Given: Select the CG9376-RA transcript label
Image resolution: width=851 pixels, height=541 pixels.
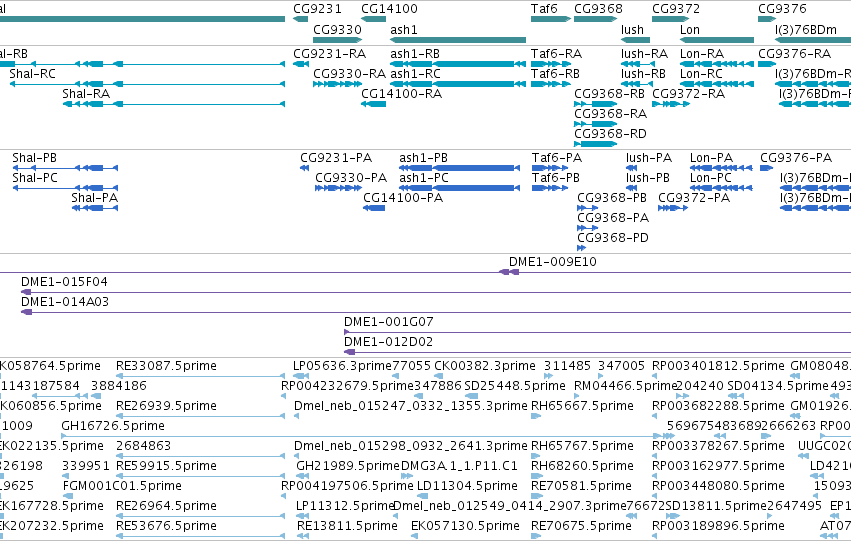Looking at the screenshot, I should pos(795,54).
